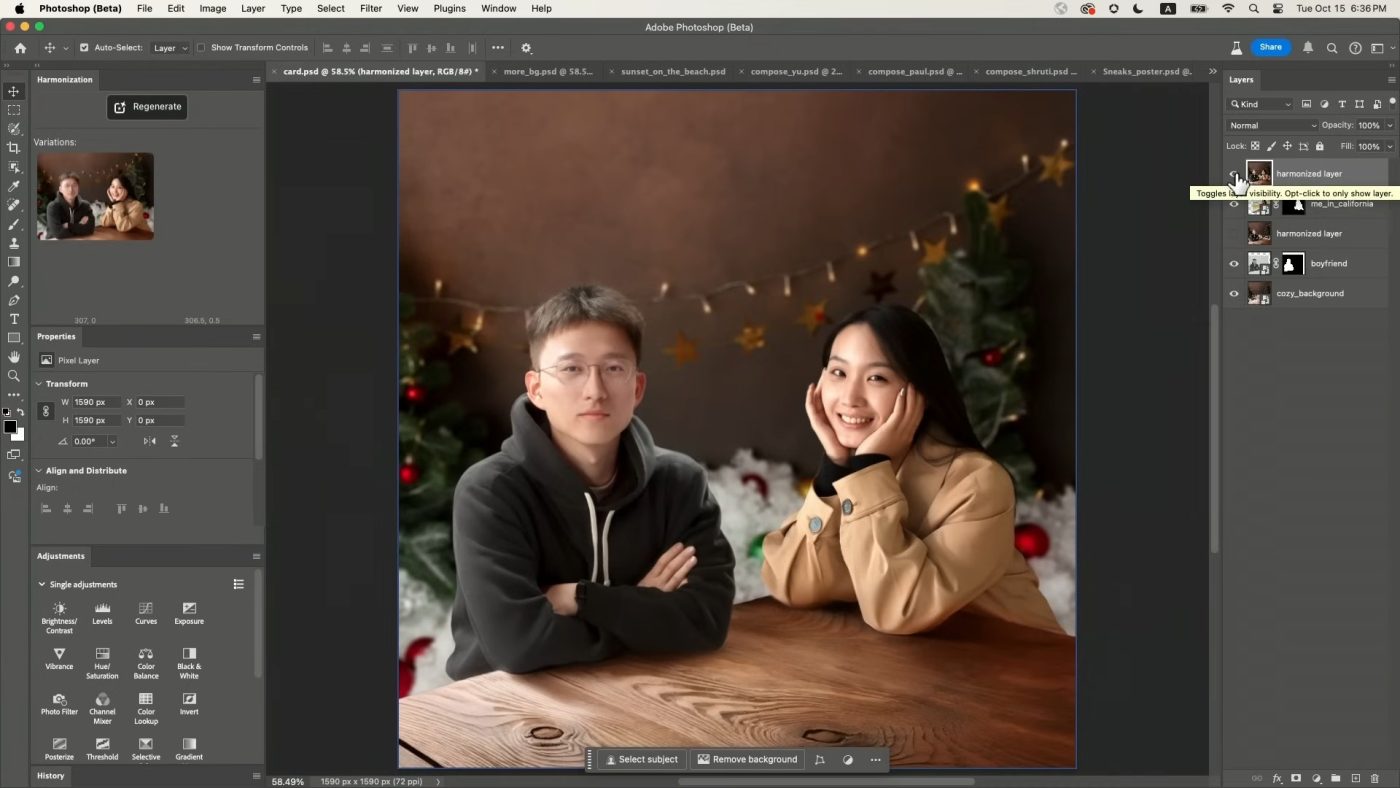Collapse the Single adjustments section

click(42, 584)
